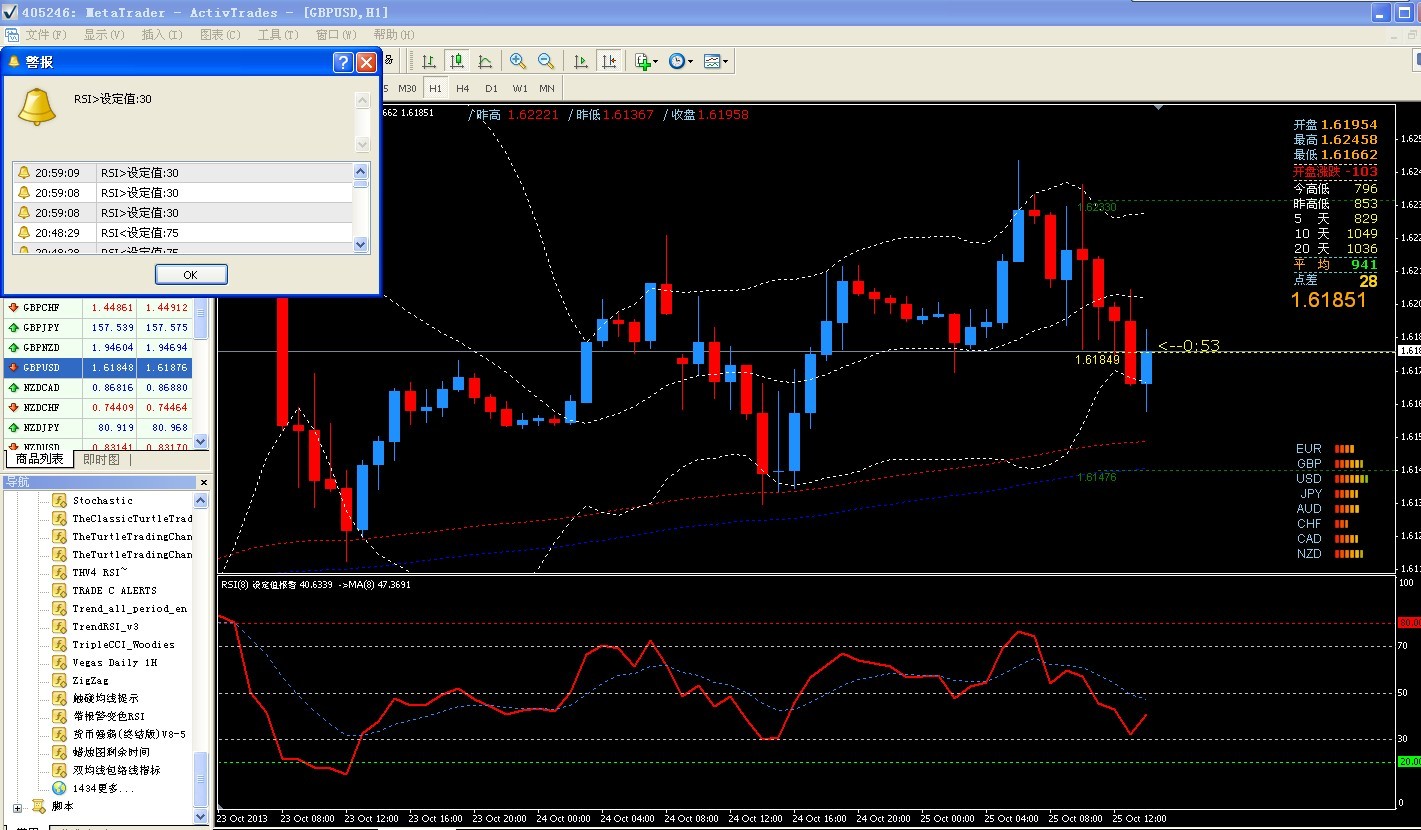The height and width of the screenshot is (830, 1421).
Task: Select GBPNZD in the market watch list
Action: tap(98, 347)
